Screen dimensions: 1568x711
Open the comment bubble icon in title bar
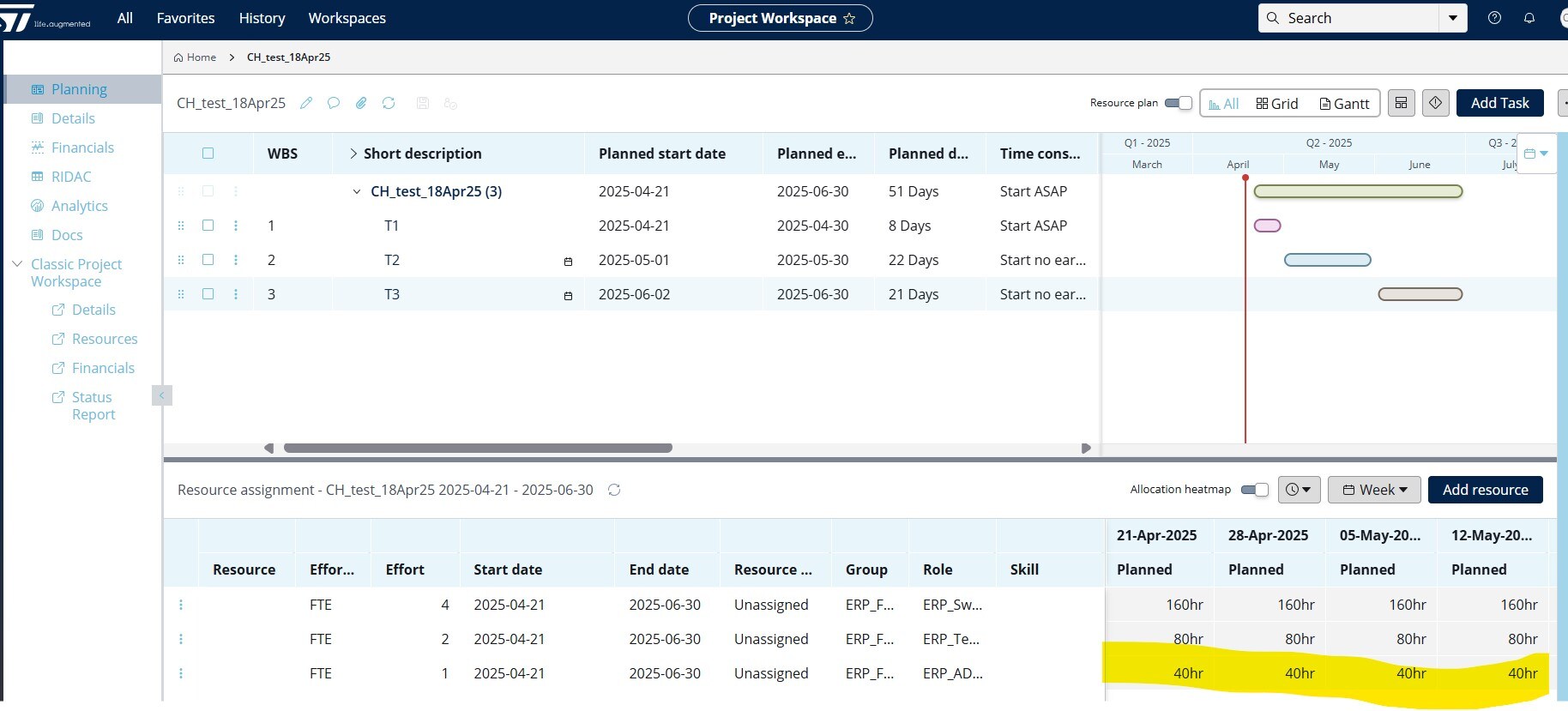[x=334, y=103]
